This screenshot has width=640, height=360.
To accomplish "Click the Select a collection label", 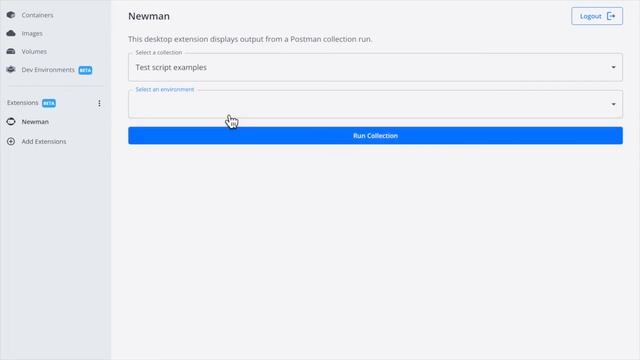I will pos(158,53).
